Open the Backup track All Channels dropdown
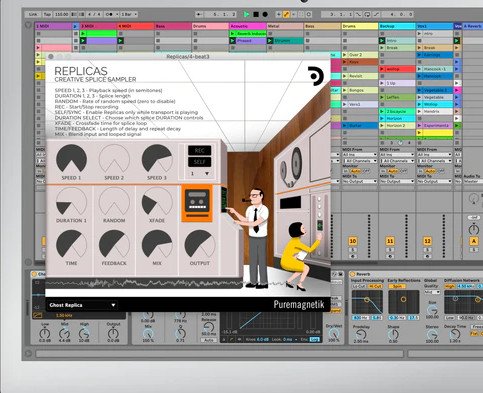The width and height of the screenshot is (483, 393). pyautogui.click(x=397, y=161)
